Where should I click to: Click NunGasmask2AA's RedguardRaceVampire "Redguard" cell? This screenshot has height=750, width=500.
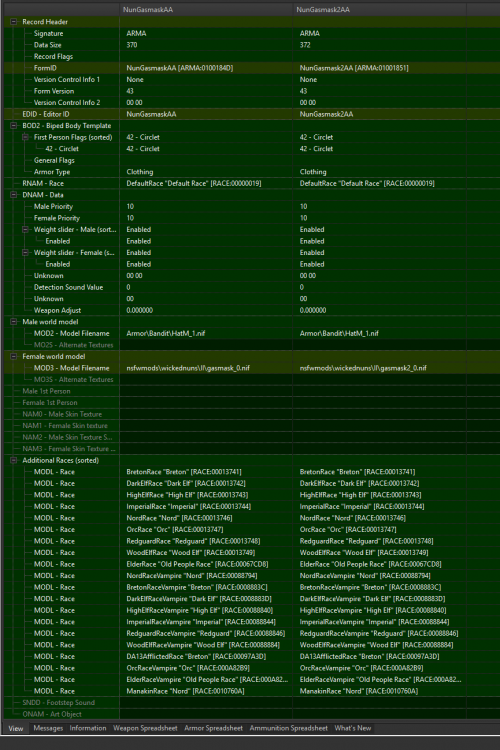point(378,633)
